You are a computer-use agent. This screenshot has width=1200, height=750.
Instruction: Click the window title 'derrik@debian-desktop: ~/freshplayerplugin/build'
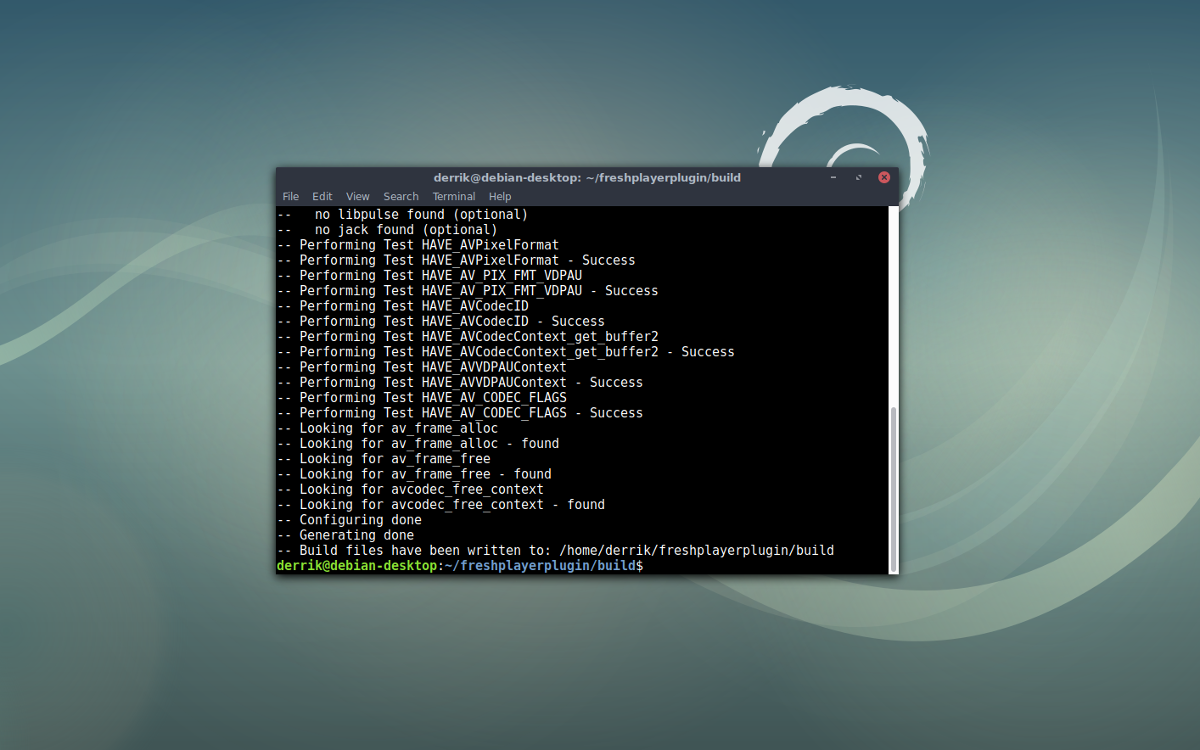(x=587, y=177)
